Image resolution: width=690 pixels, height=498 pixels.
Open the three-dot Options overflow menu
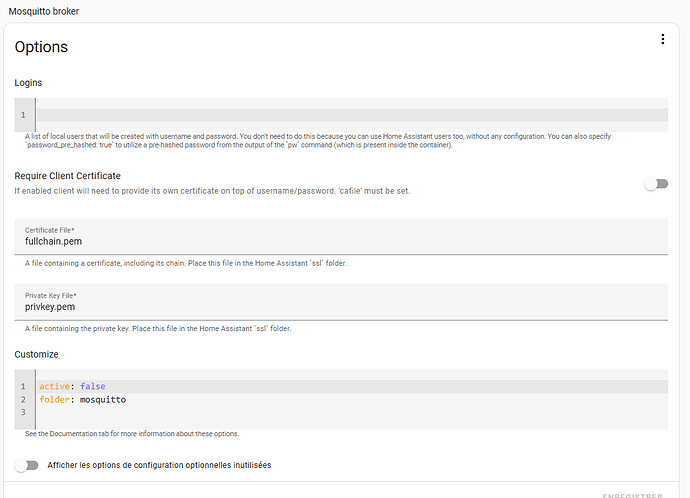click(x=662, y=39)
